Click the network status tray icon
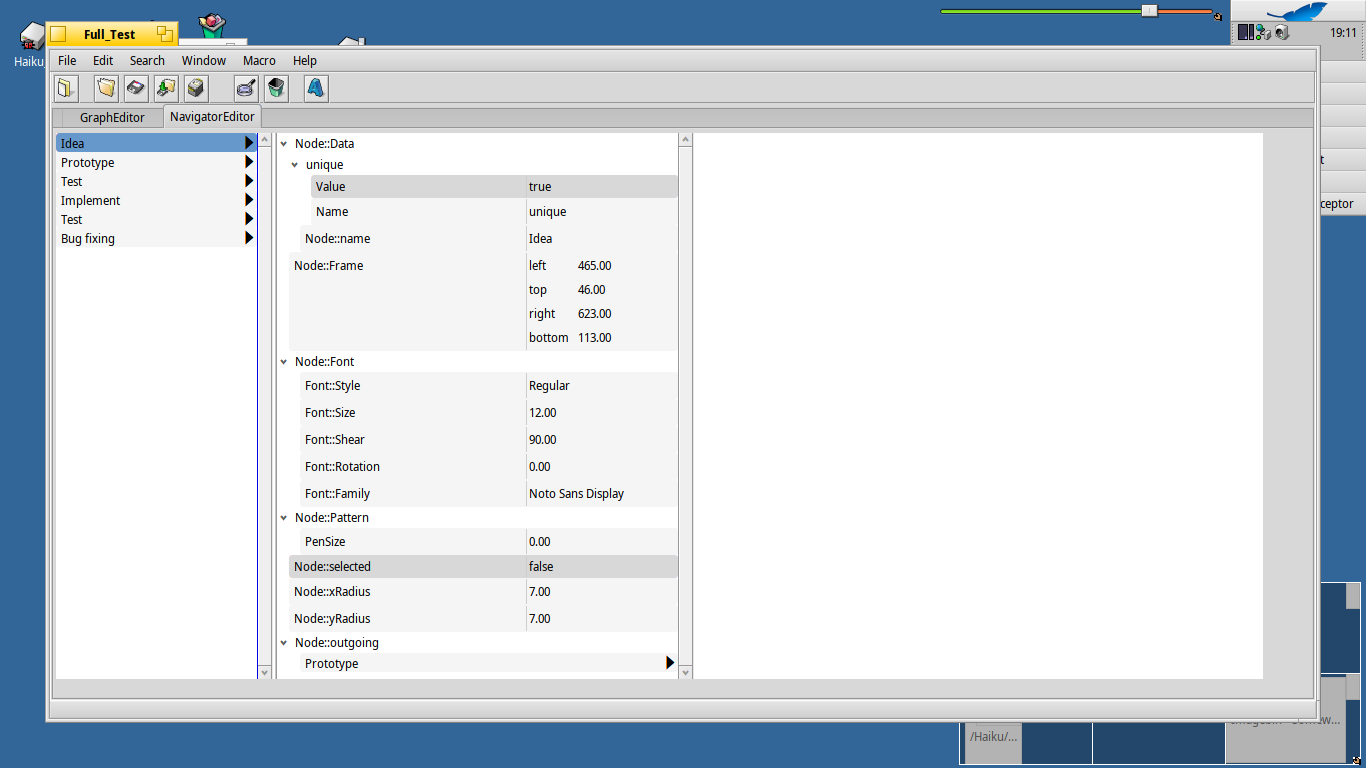This screenshot has width=1366, height=768. [x=1263, y=33]
